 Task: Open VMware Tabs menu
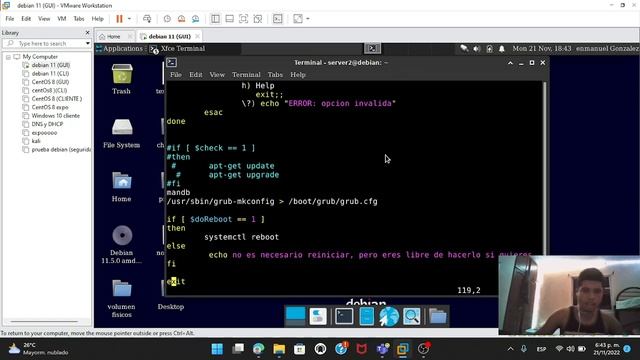[79, 19]
